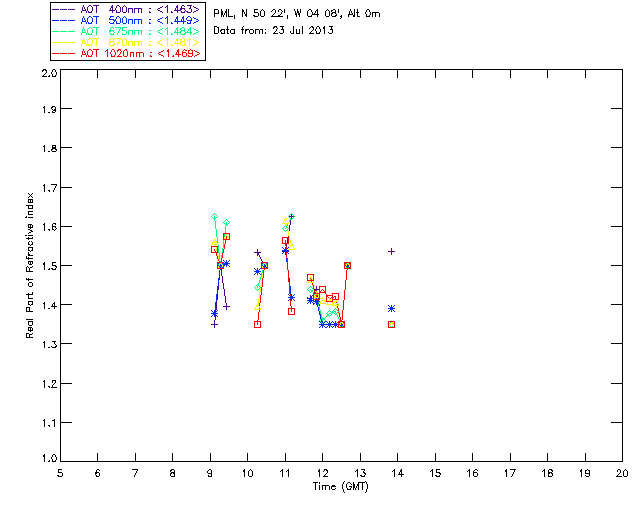
Task: Click the x-axis tick label '16'
Action: (473, 473)
